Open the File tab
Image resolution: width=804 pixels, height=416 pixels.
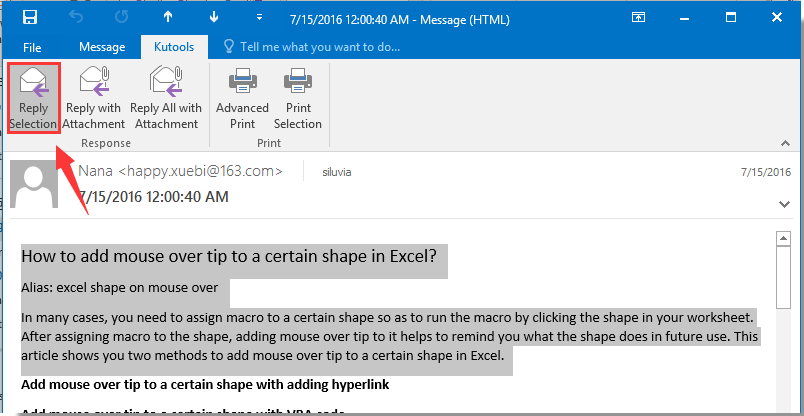click(x=32, y=47)
